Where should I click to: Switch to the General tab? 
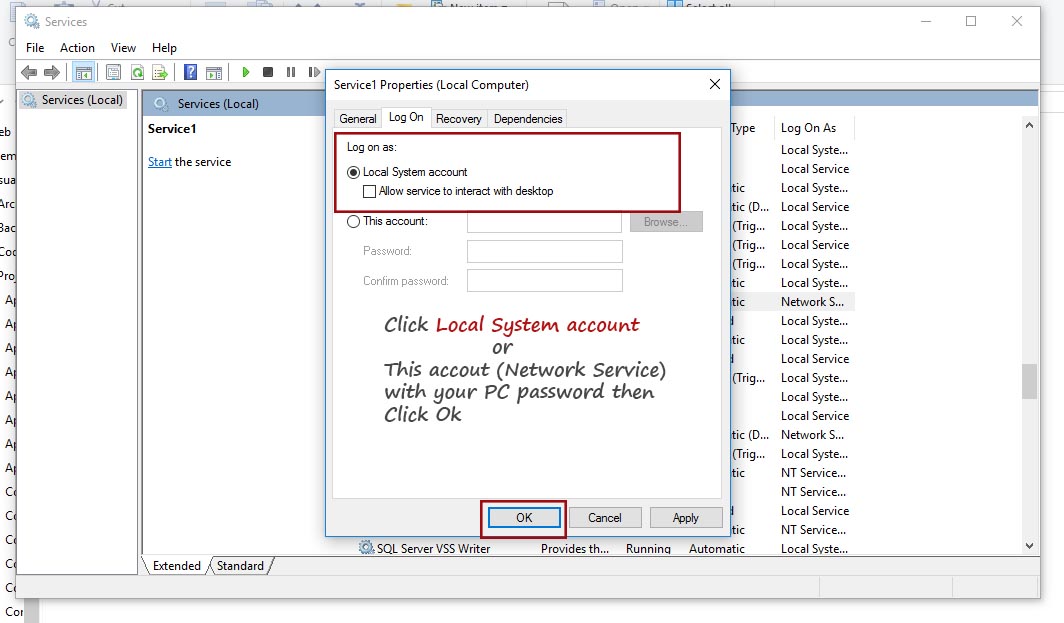point(358,119)
